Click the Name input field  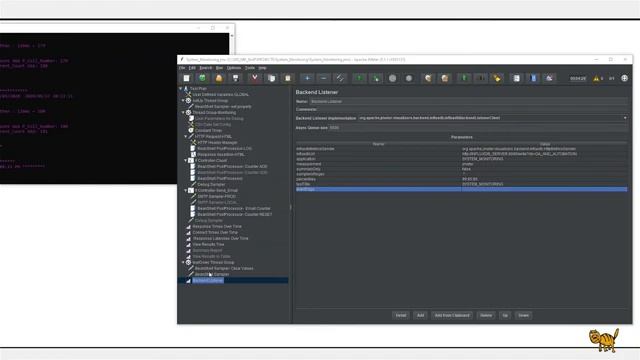pos(469,101)
